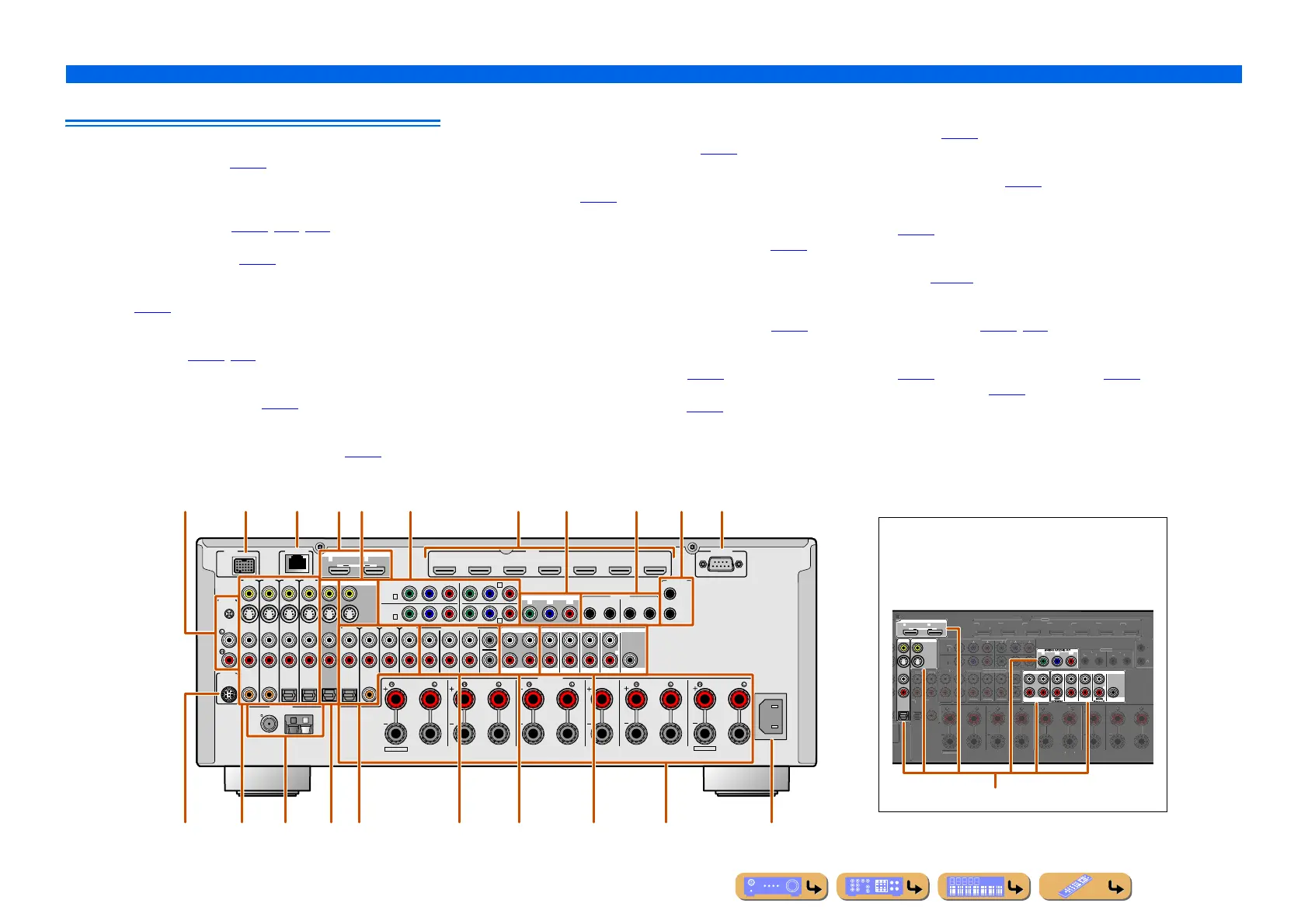Open the front panel keypad controls button

point(882,887)
